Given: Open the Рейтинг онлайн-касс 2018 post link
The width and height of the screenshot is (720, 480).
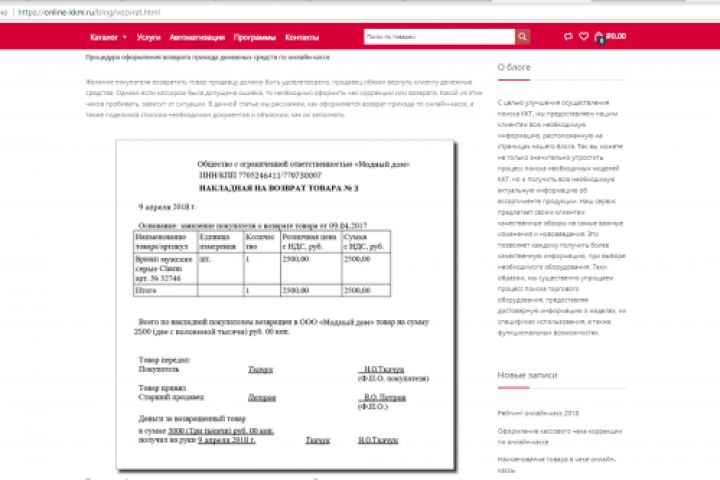Looking at the screenshot, I should coord(538,413).
